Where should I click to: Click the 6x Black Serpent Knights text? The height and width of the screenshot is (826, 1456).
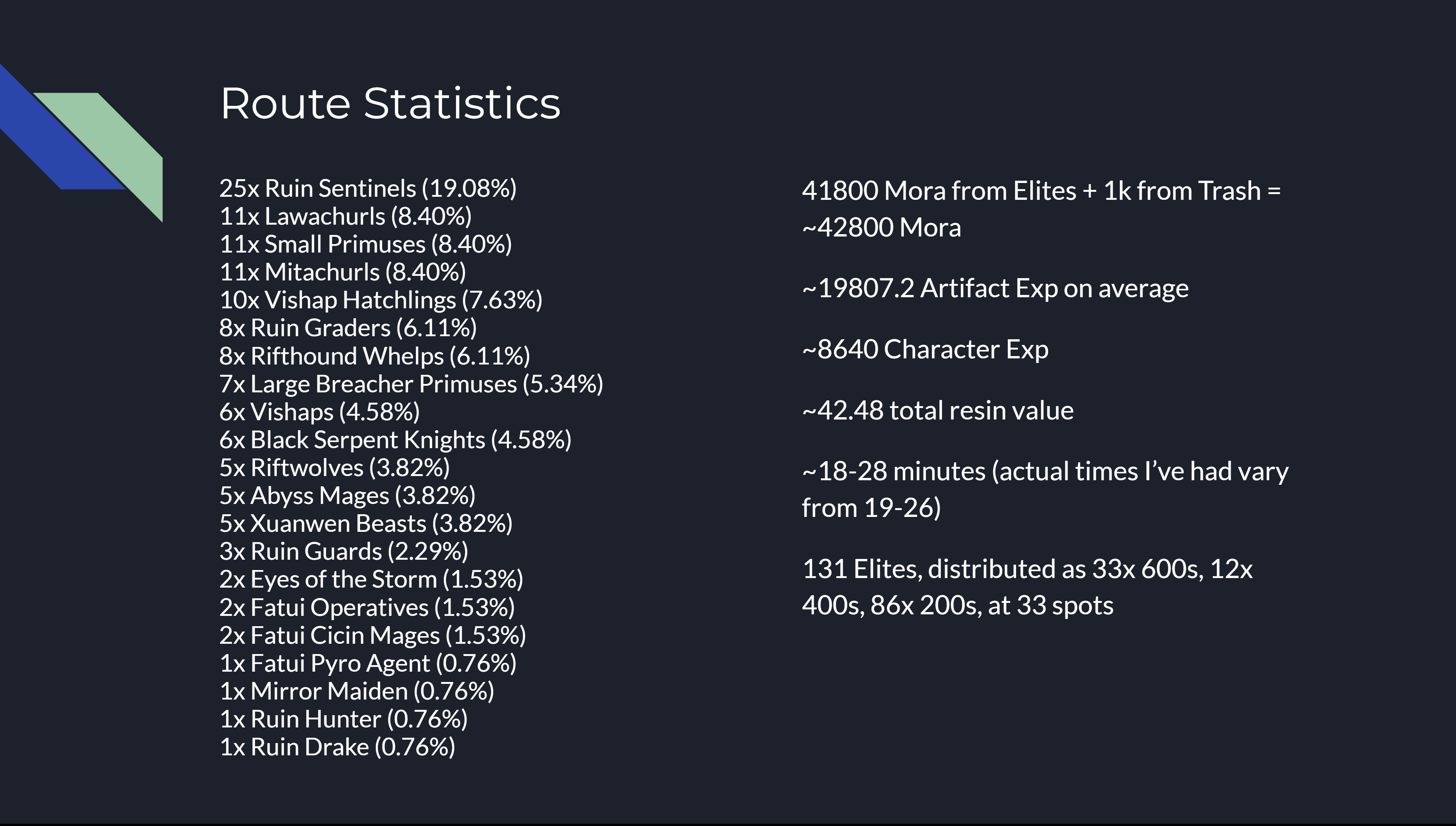tap(395, 440)
